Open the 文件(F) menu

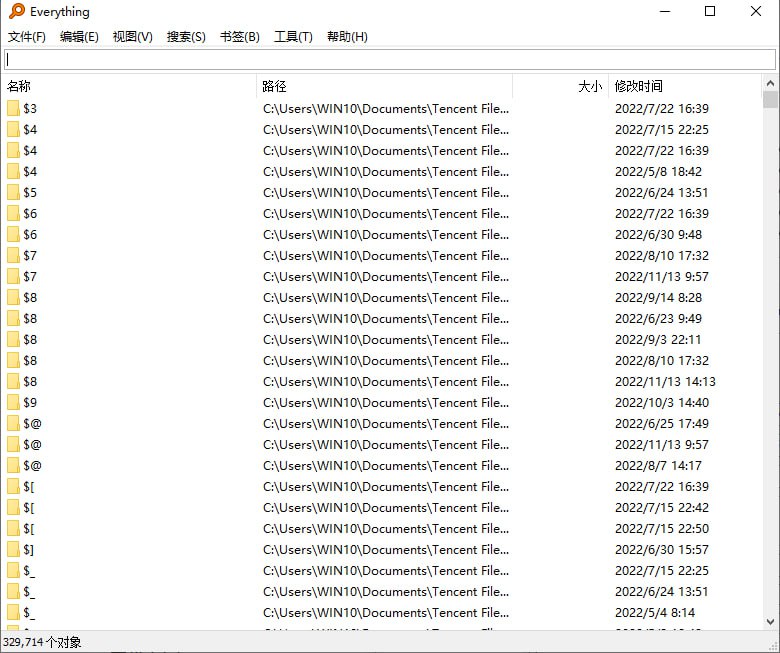(27, 37)
